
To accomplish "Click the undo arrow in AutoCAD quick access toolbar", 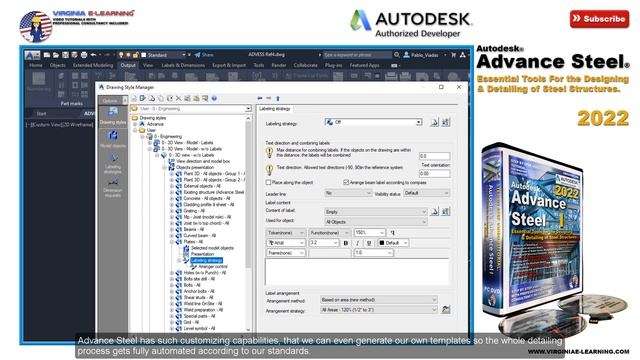I will pyautogui.click(x=93, y=55).
